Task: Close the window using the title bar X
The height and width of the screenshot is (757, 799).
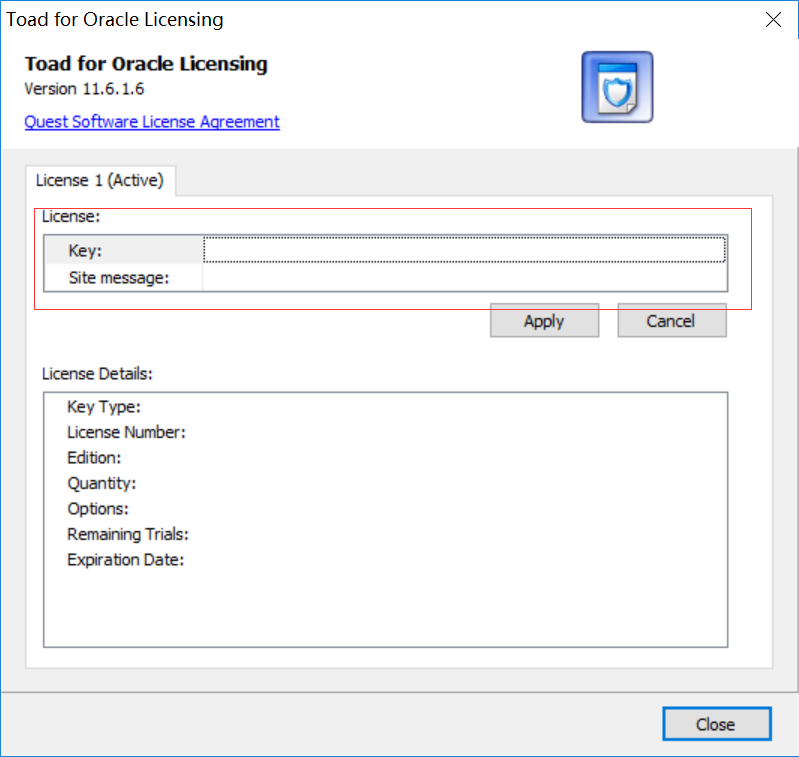Action: (x=773, y=20)
